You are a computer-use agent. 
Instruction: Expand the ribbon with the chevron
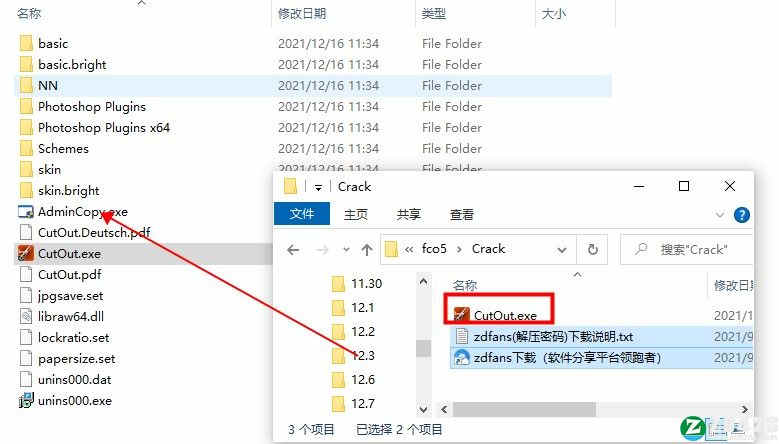pos(719,215)
